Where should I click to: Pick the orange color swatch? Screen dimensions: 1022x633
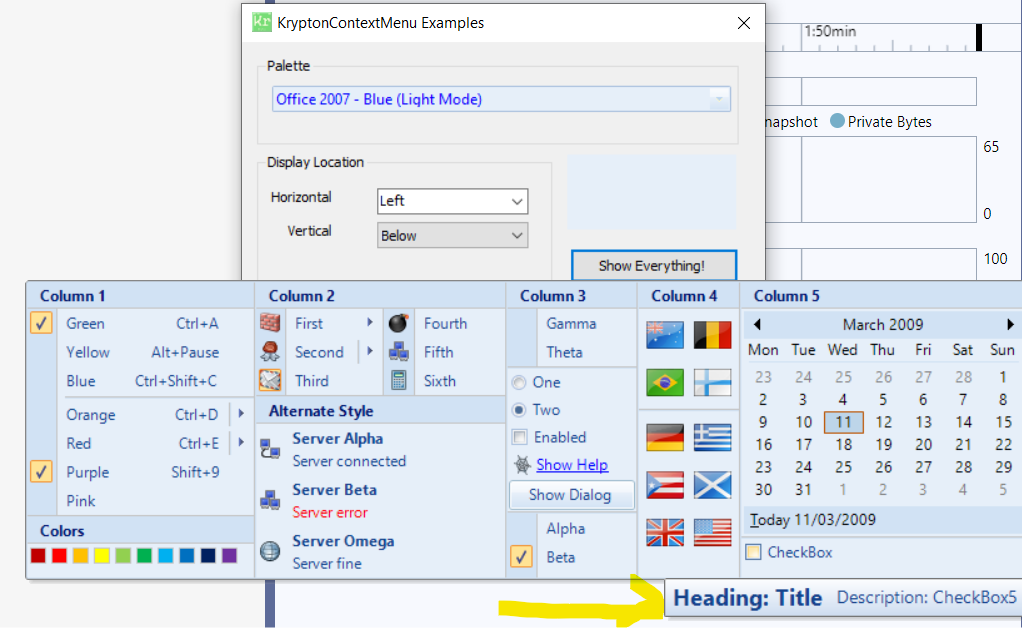(x=80, y=555)
